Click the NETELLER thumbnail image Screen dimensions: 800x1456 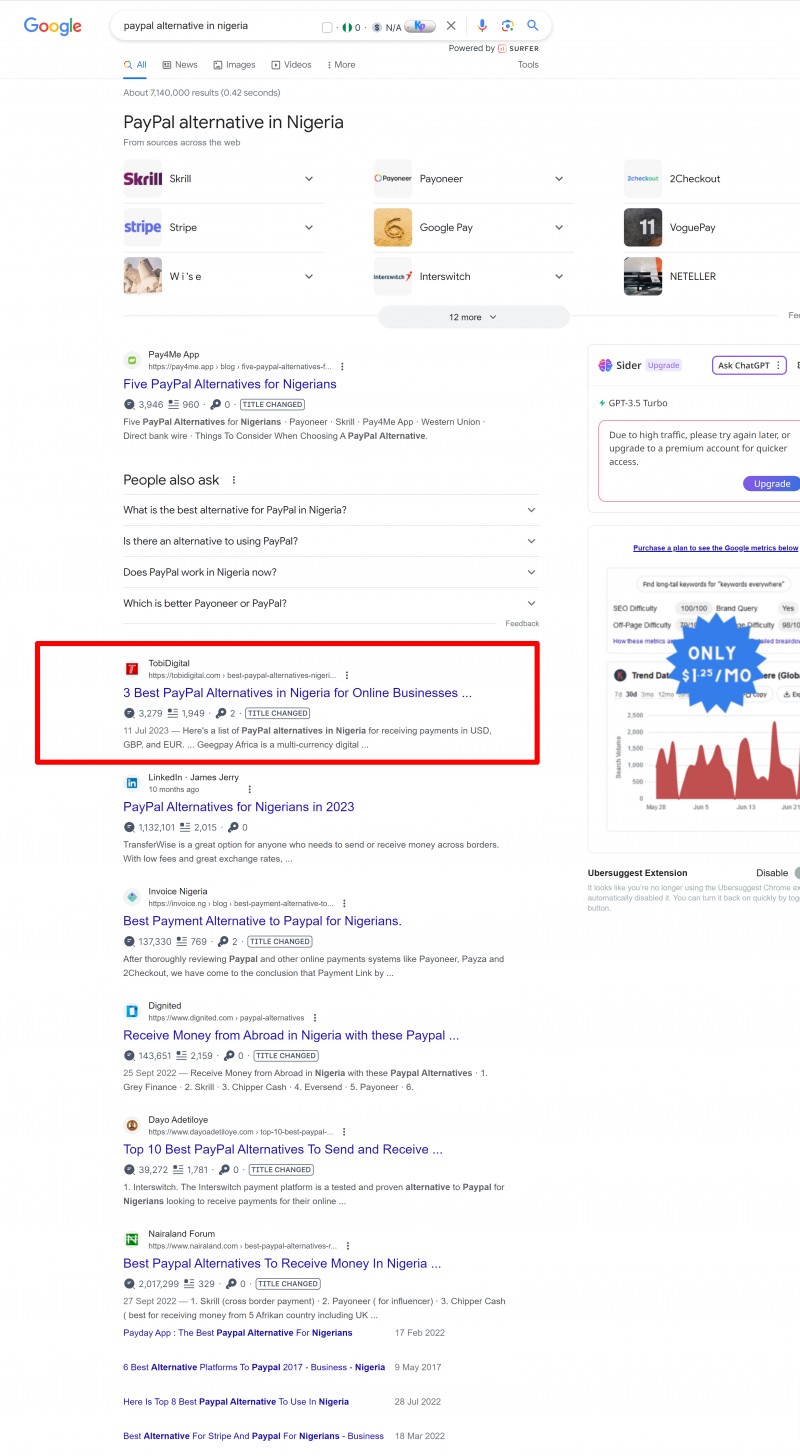click(643, 276)
